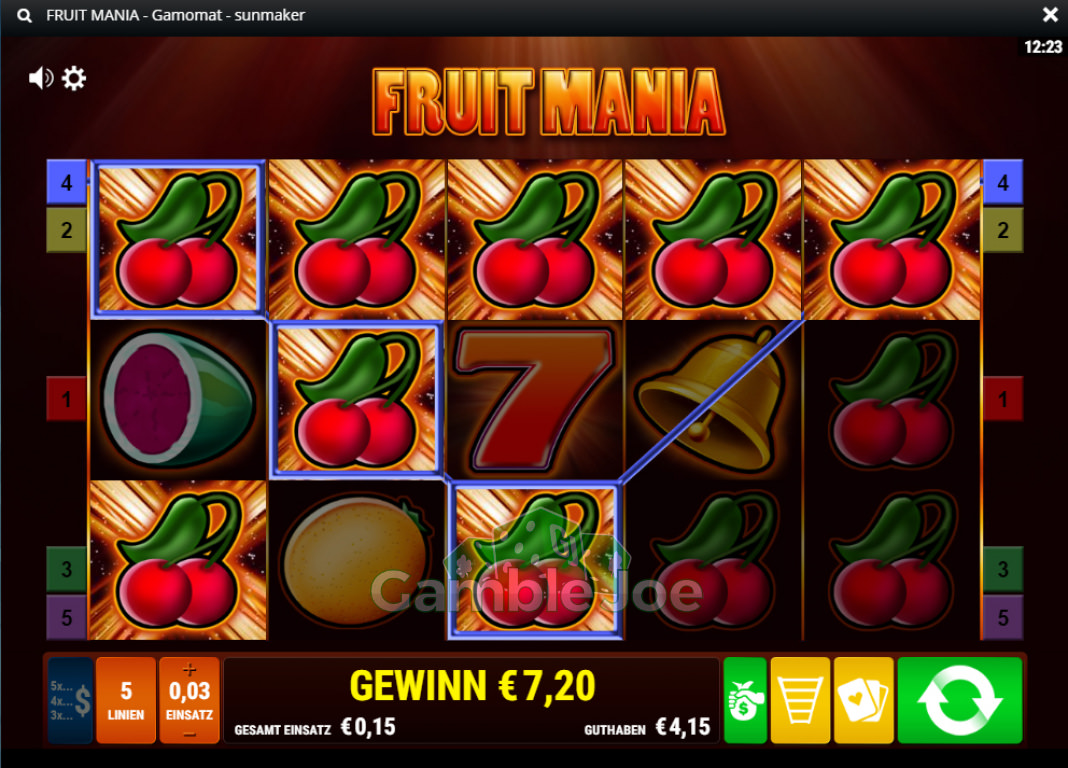Click the red 7 symbol on the reels

535,400
